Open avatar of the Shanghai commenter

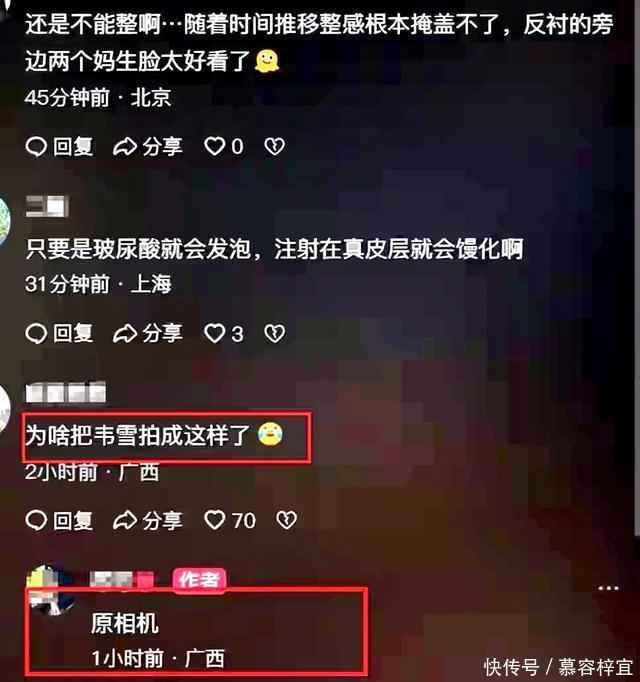click(x=6, y=221)
